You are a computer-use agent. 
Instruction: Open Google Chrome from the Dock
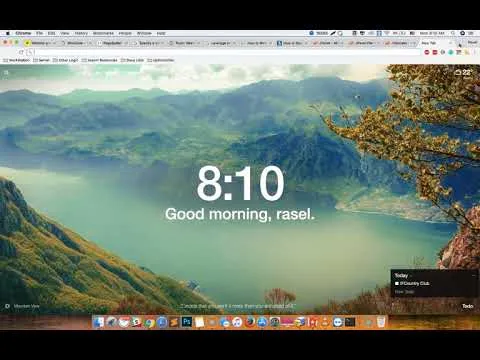[149, 322]
